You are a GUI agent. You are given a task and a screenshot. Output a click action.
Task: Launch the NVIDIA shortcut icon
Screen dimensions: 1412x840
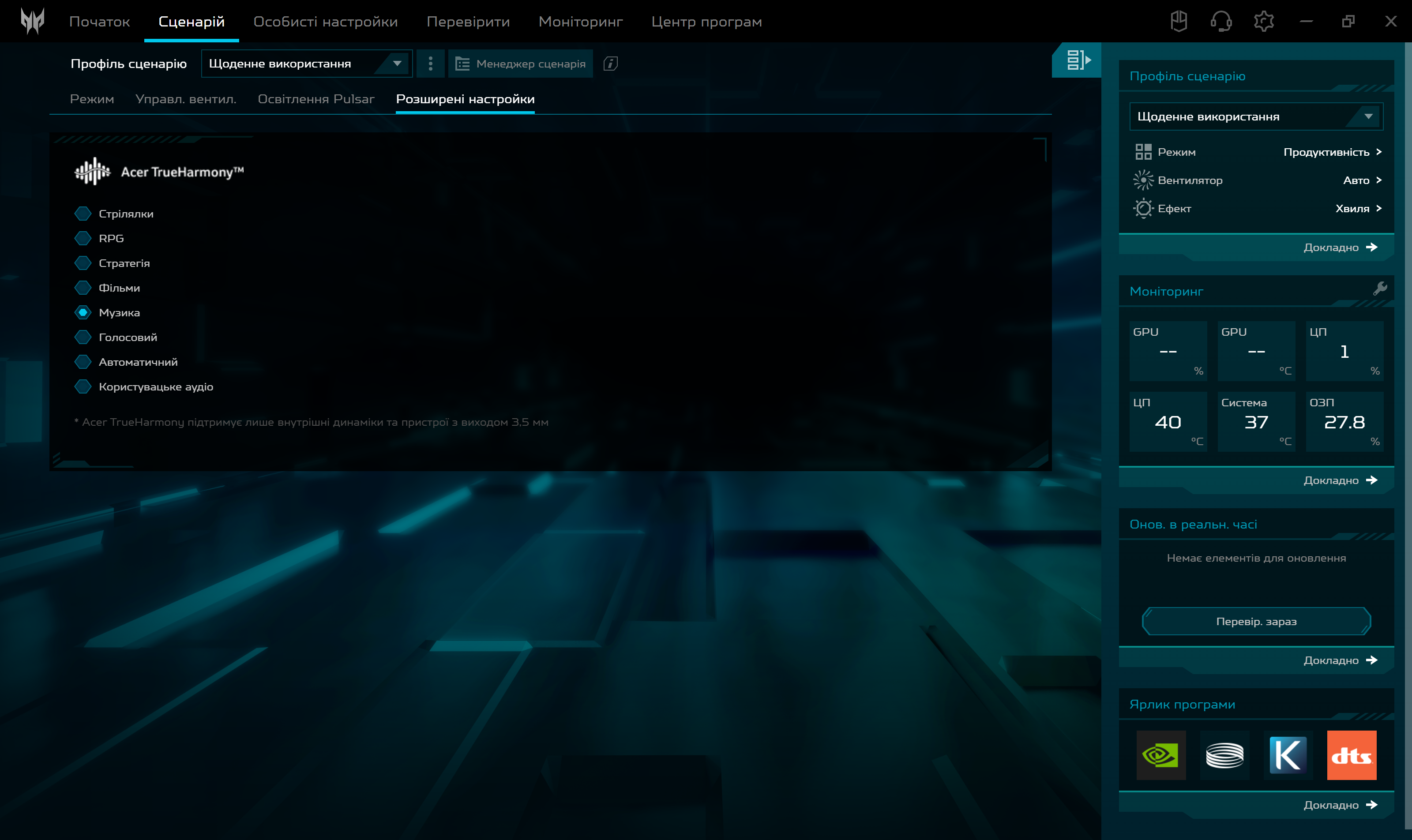click(x=1160, y=755)
